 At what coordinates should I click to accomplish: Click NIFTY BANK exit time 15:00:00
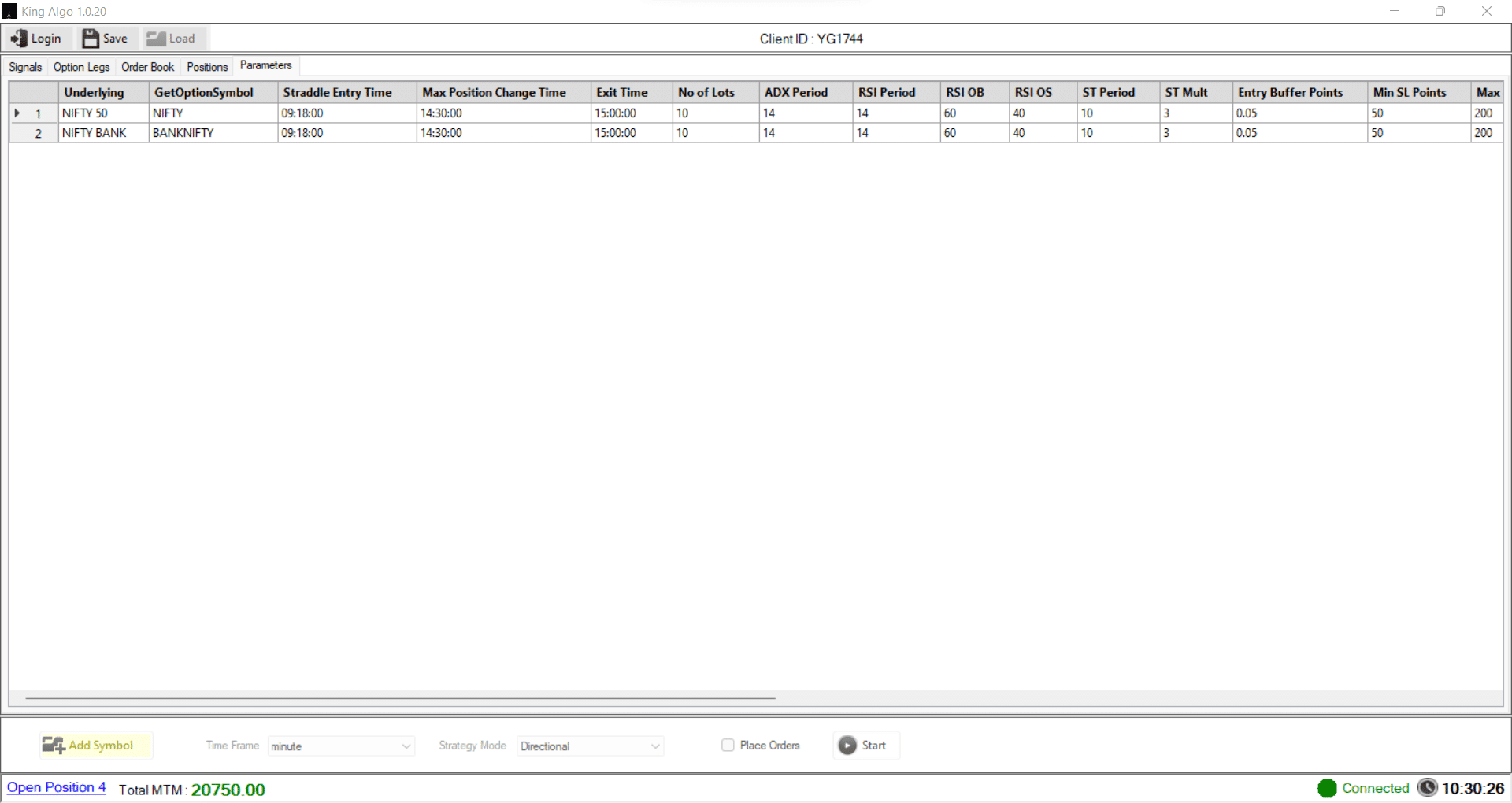coord(632,133)
